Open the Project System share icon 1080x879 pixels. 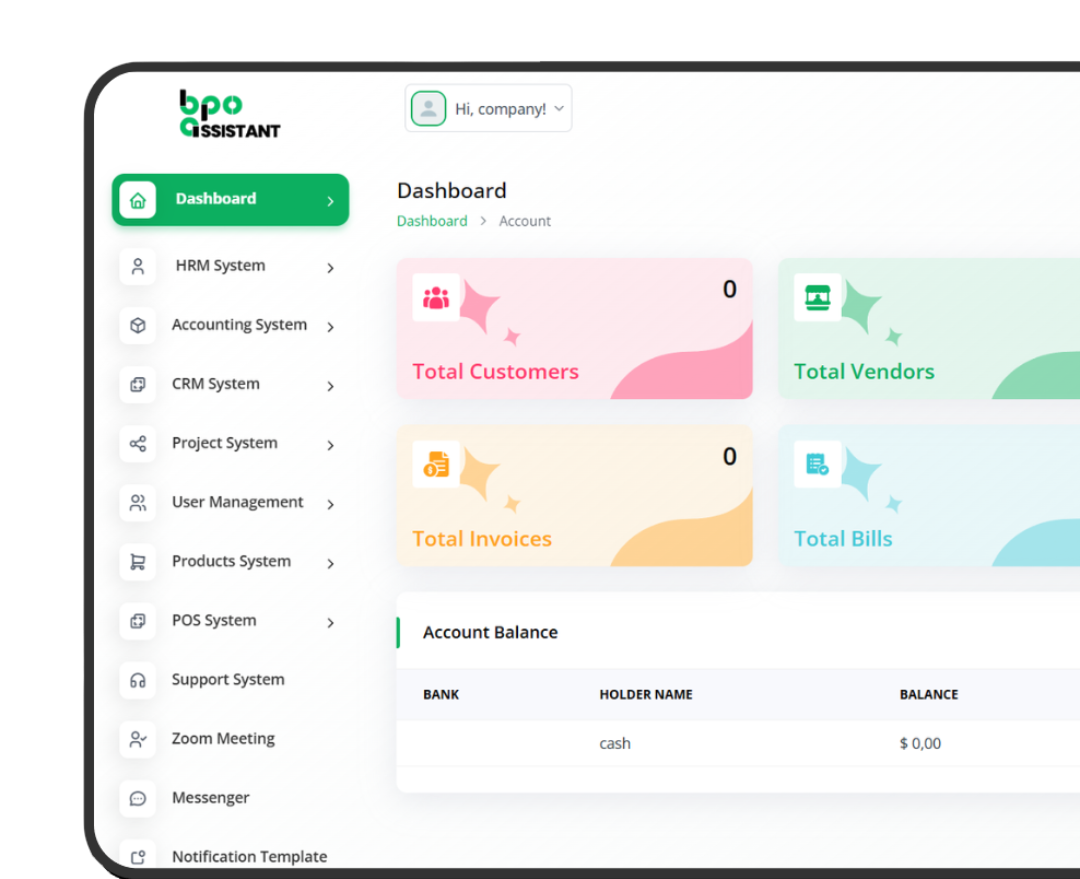point(137,444)
